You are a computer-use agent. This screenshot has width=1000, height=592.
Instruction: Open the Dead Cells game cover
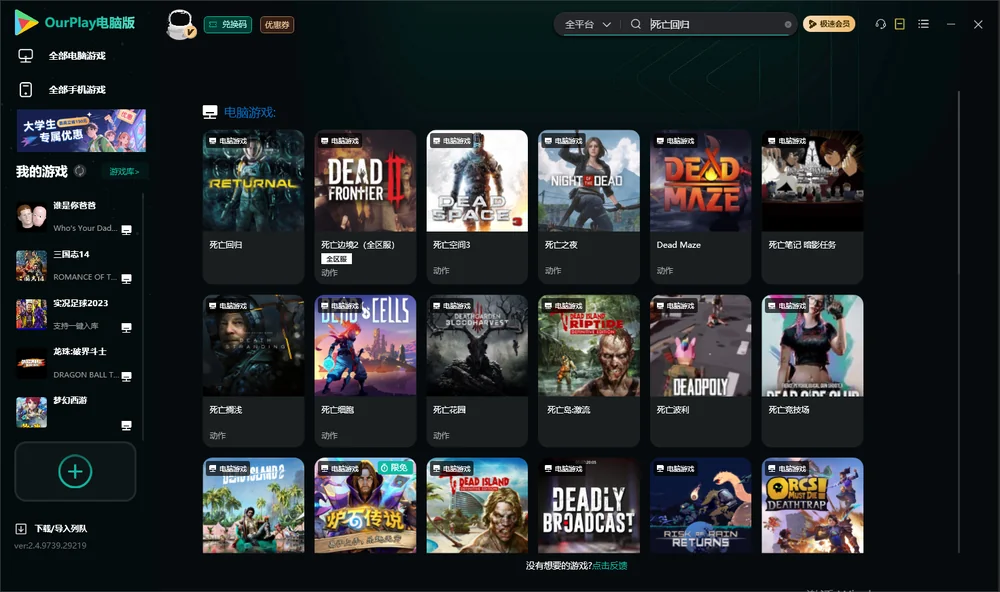(x=365, y=346)
